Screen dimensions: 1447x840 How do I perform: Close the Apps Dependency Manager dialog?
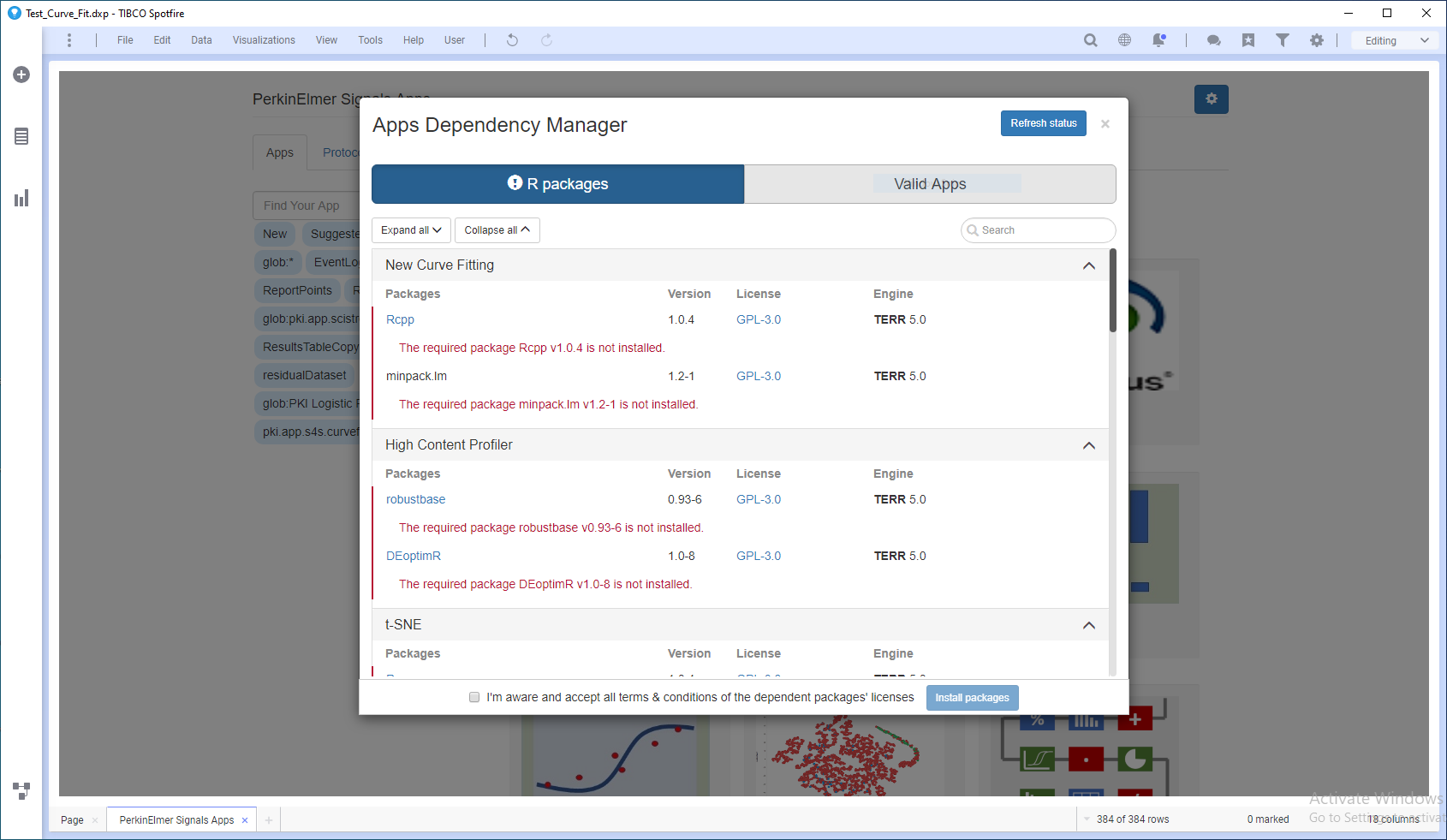[1105, 124]
